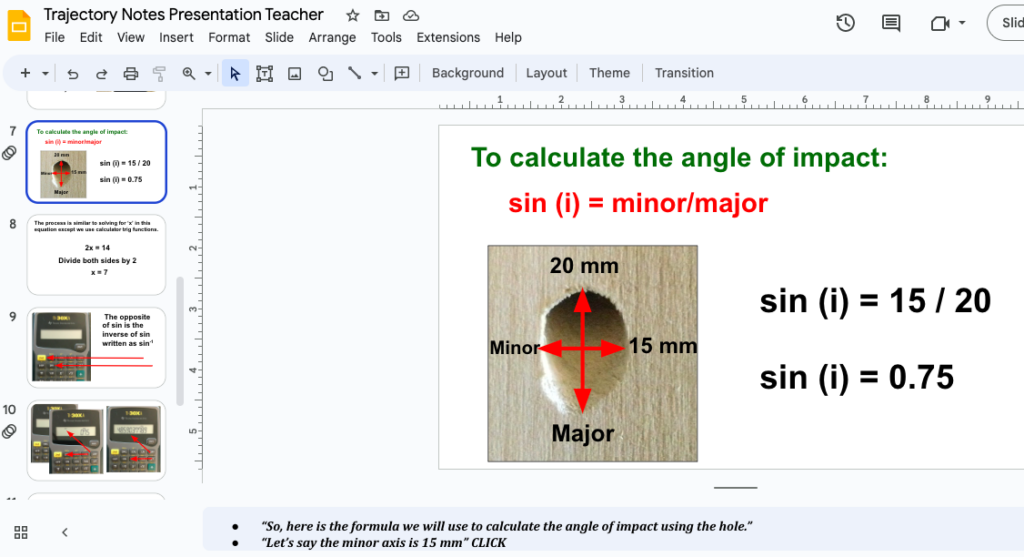Viewport: 1024px width, 557px height.
Task: Click the Transition button
Action: coord(684,73)
